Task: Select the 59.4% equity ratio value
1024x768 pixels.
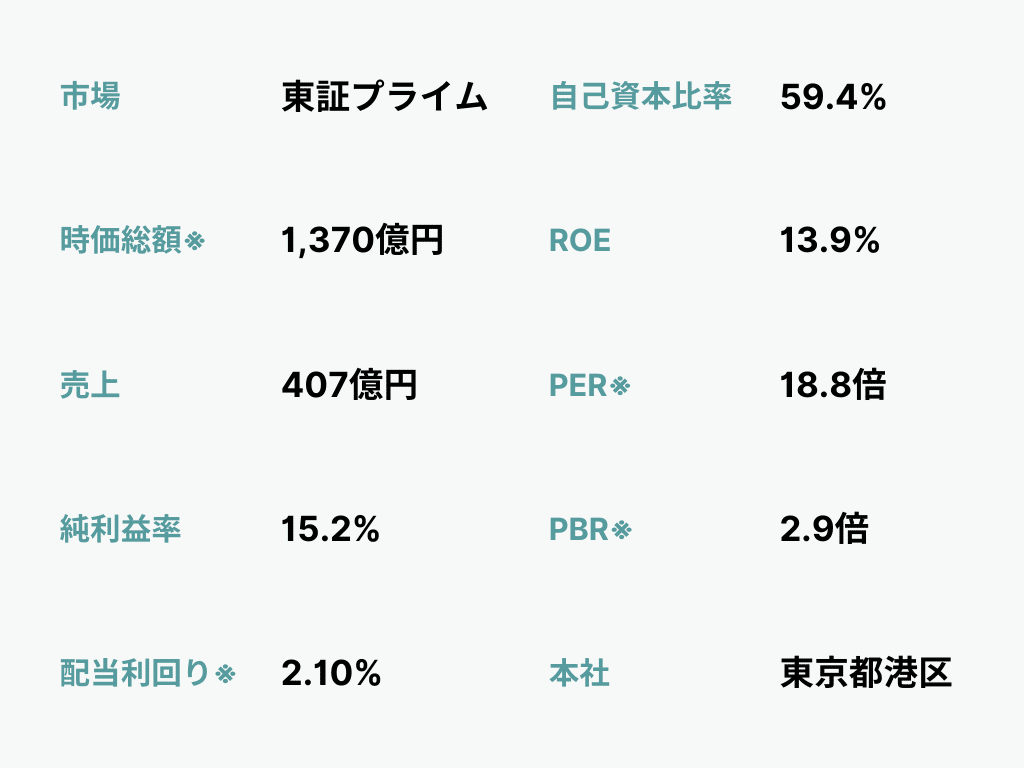Action: 833,97
